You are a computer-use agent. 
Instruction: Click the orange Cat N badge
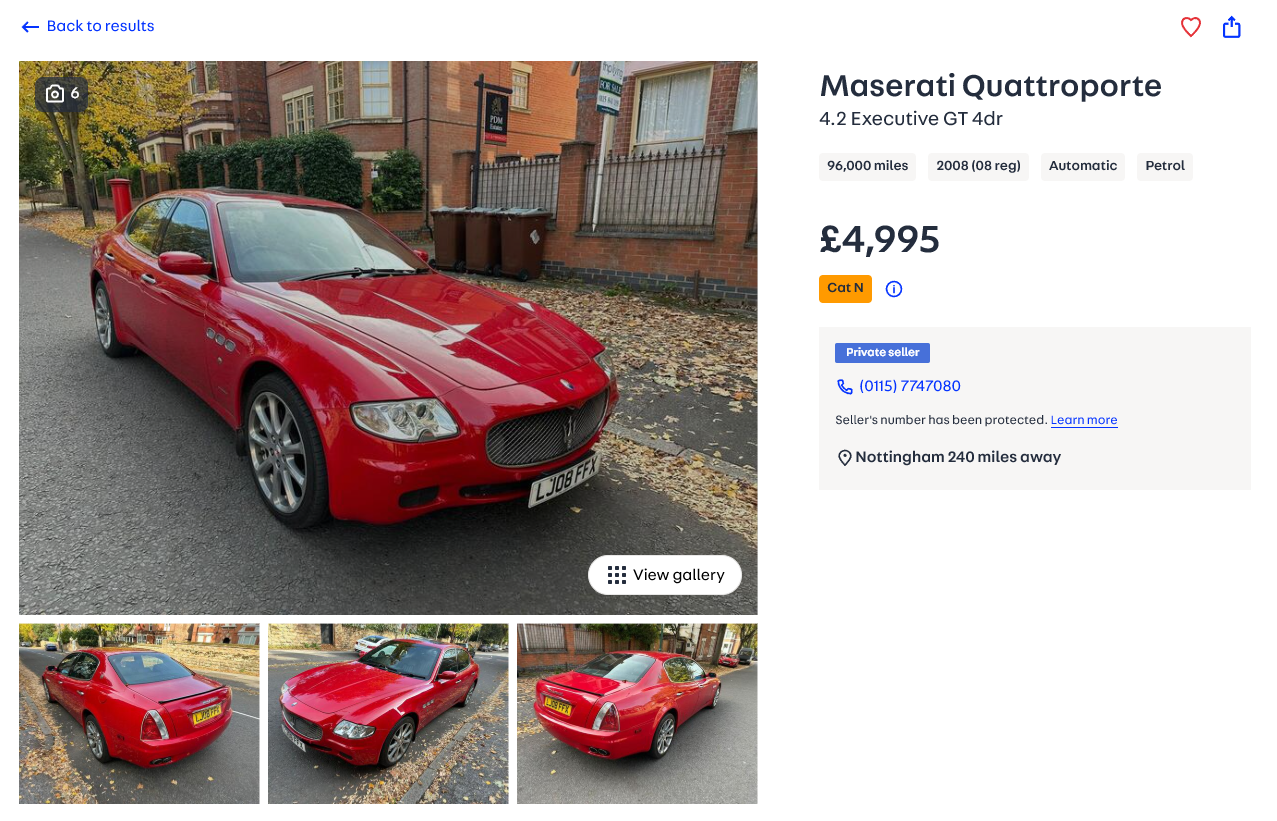(x=845, y=289)
